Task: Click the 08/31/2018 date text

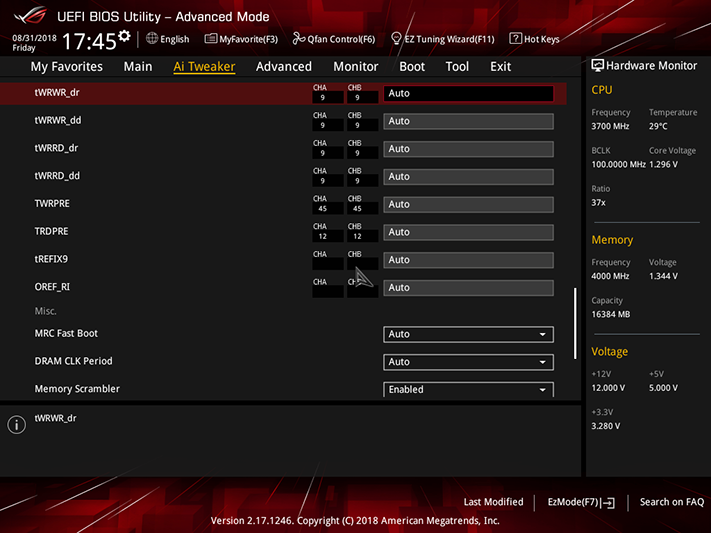Action: coord(34,38)
